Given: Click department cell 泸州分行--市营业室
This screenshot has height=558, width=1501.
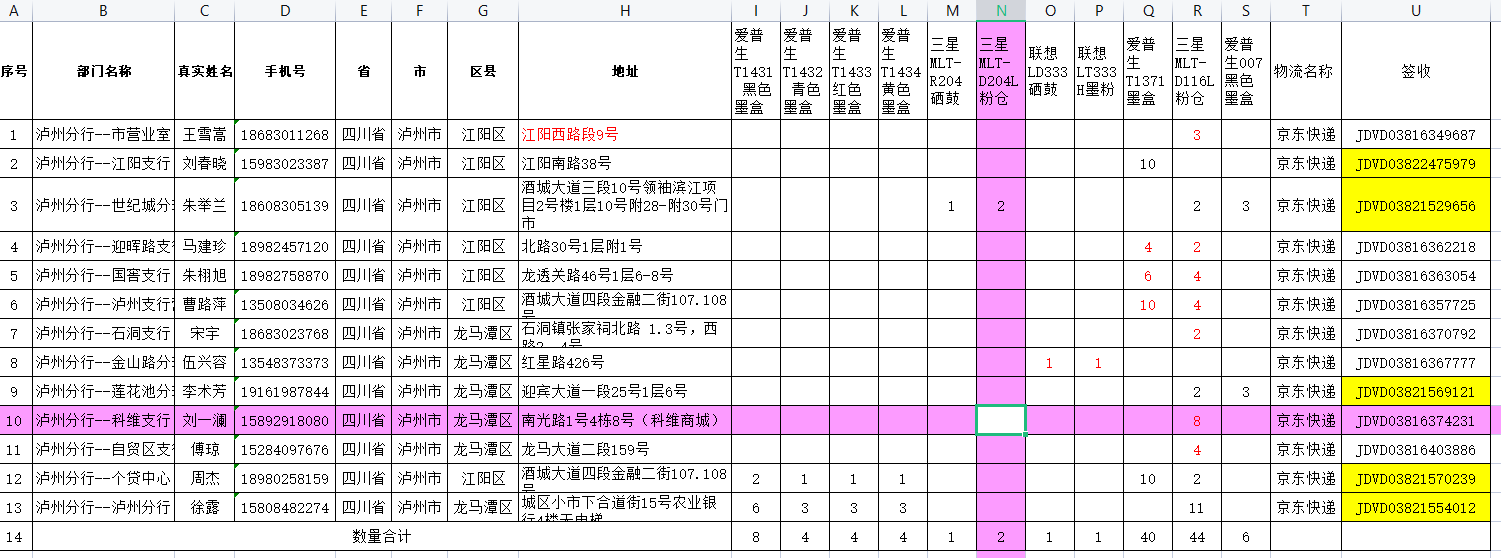Looking at the screenshot, I should coord(103,135).
